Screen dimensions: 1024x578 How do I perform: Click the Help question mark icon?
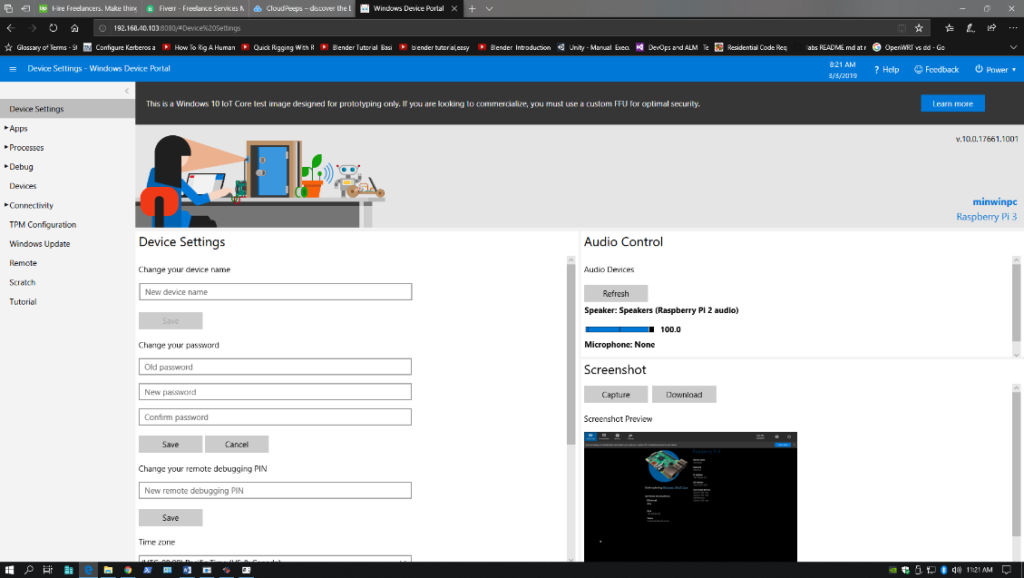coord(876,69)
